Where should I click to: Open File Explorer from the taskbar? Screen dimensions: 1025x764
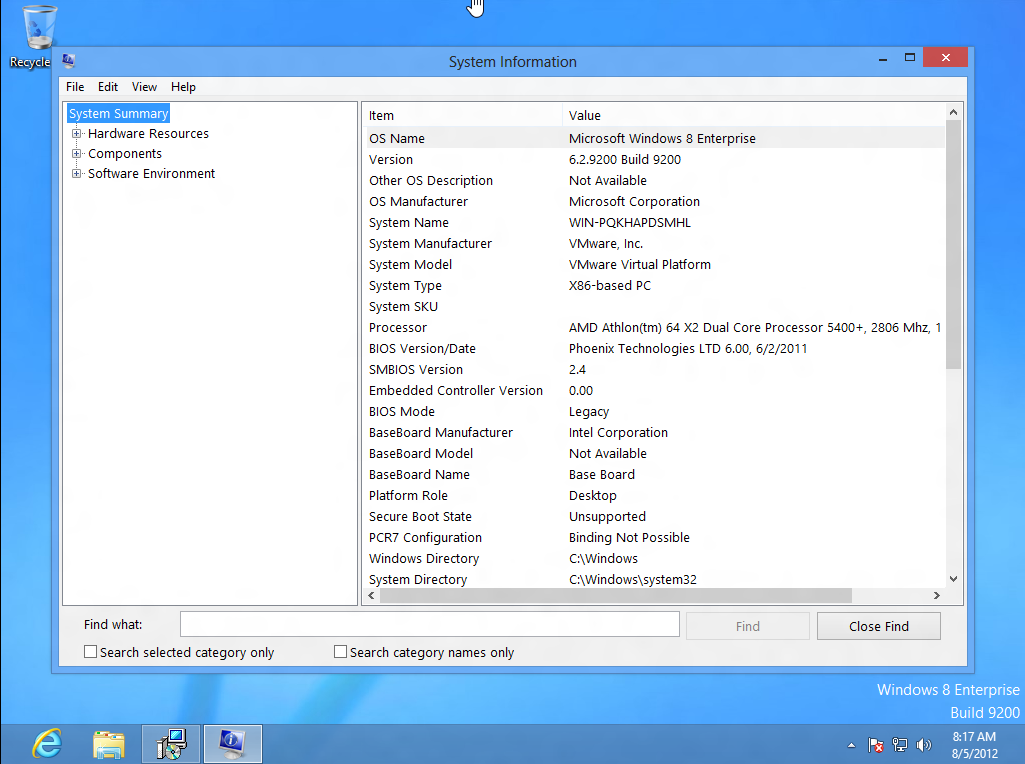[109, 744]
